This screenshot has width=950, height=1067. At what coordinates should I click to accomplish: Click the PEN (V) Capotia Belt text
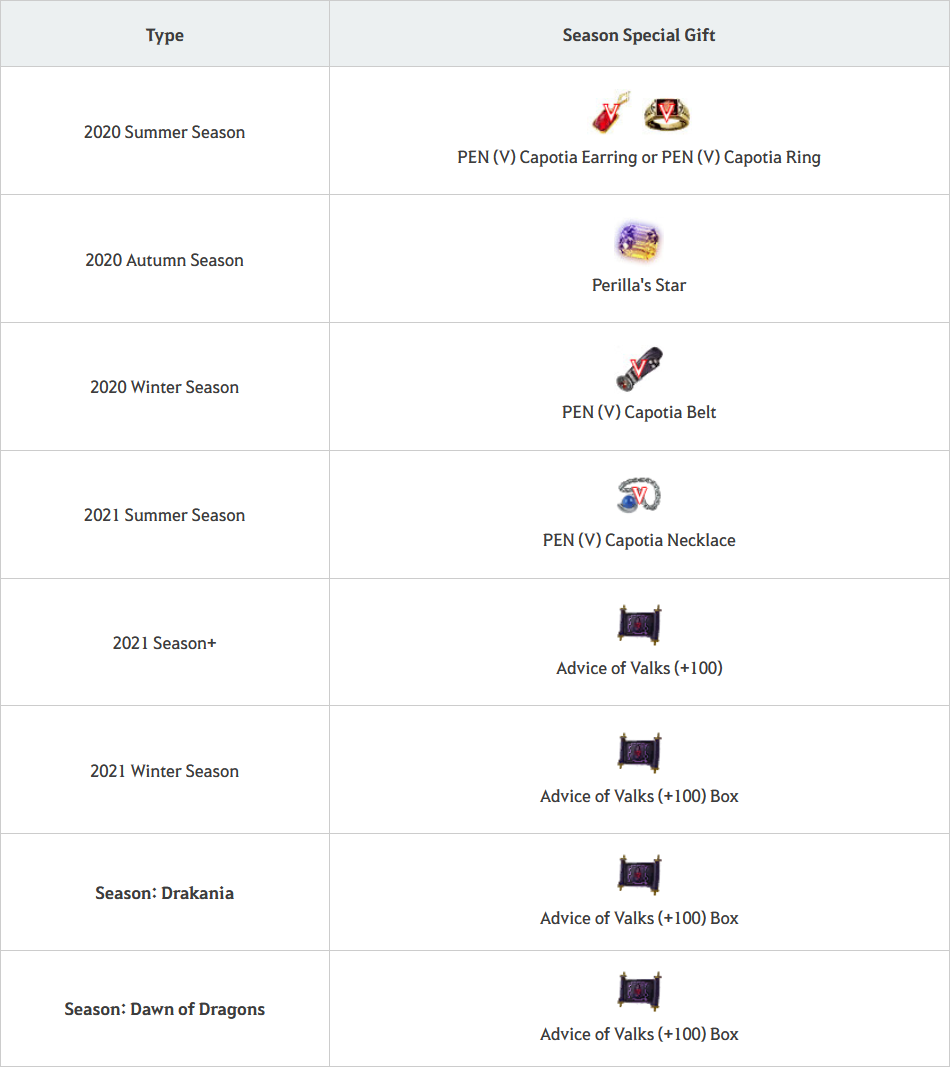pos(639,412)
